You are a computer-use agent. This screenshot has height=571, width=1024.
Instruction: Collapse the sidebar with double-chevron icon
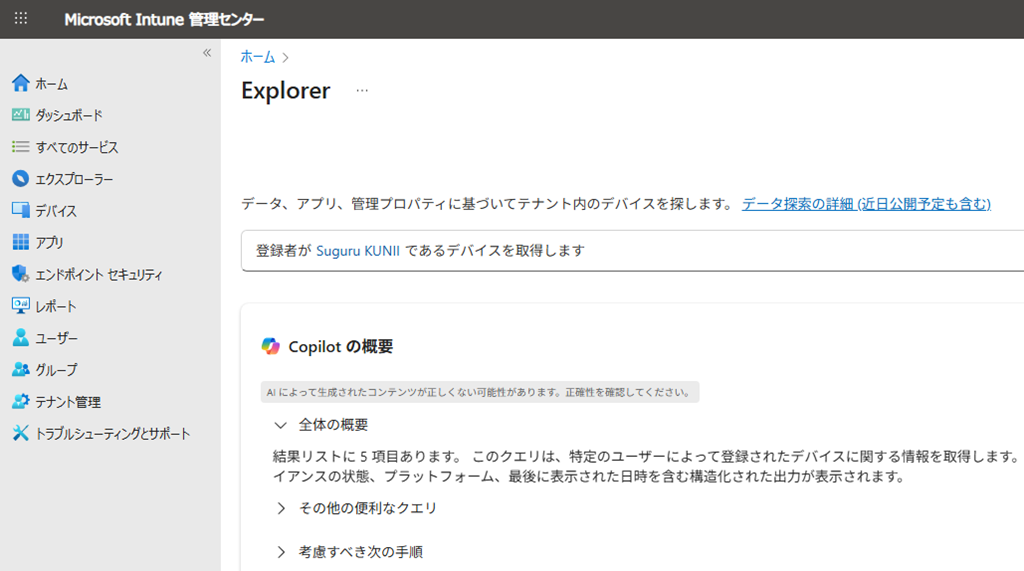coord(207,53)
